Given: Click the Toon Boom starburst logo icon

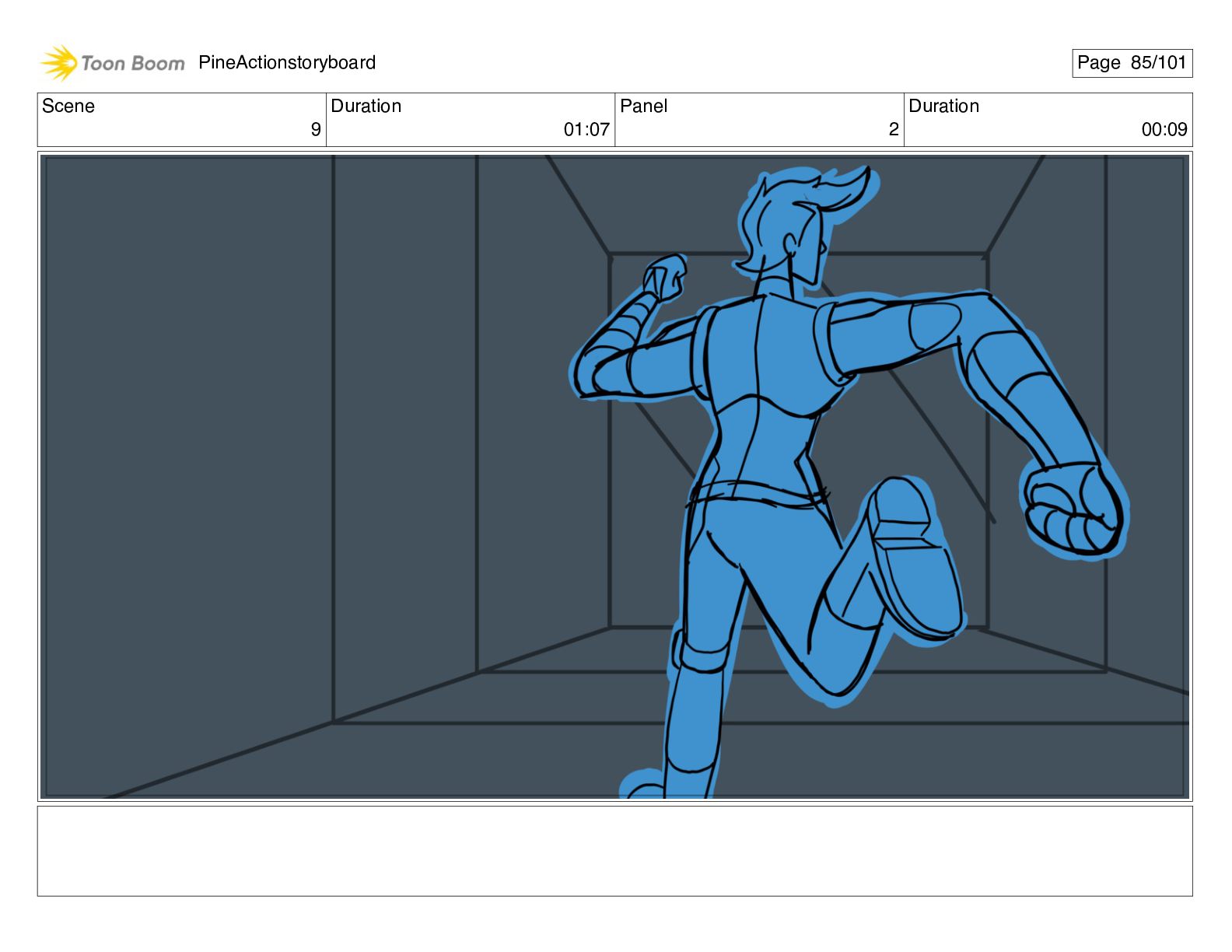Looking at the screenshot, I should tap(58, 63).
